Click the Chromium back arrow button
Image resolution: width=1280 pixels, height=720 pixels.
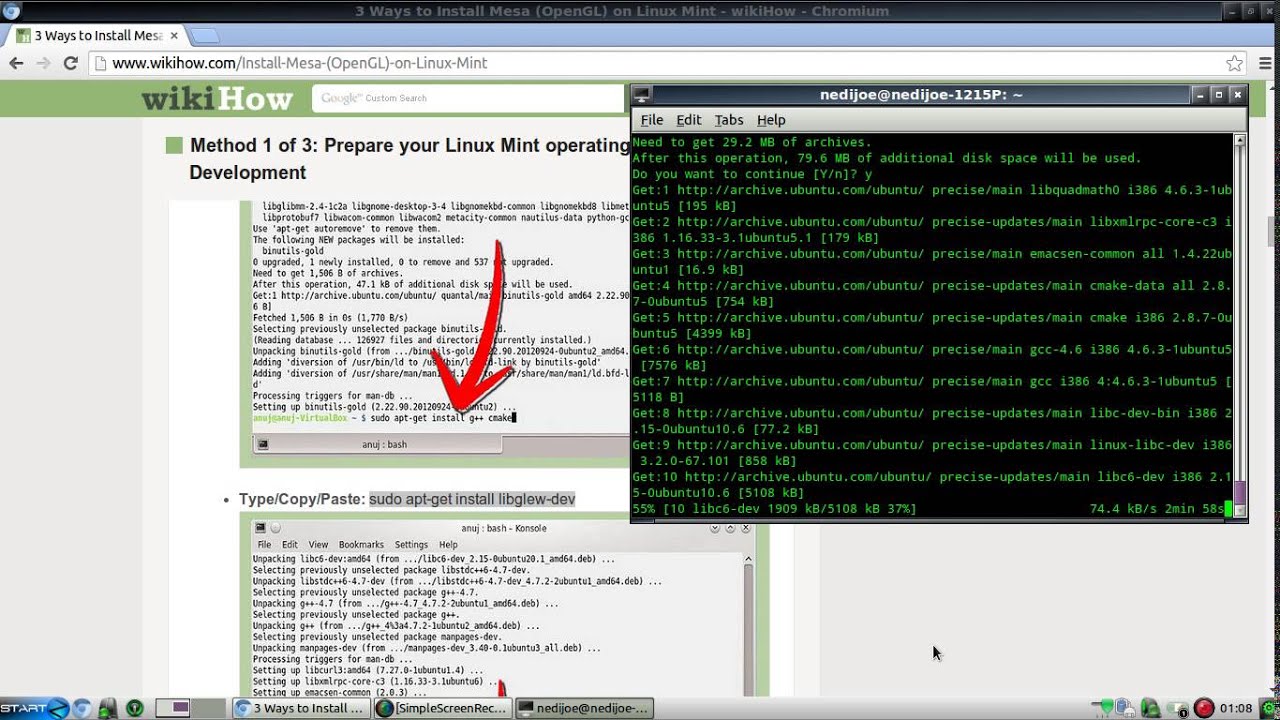click(16, 62)
